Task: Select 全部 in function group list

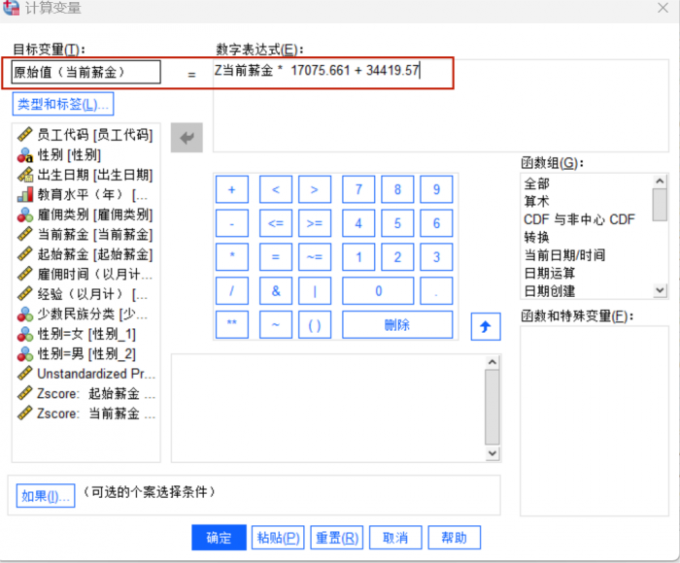Action: [537, 183]
